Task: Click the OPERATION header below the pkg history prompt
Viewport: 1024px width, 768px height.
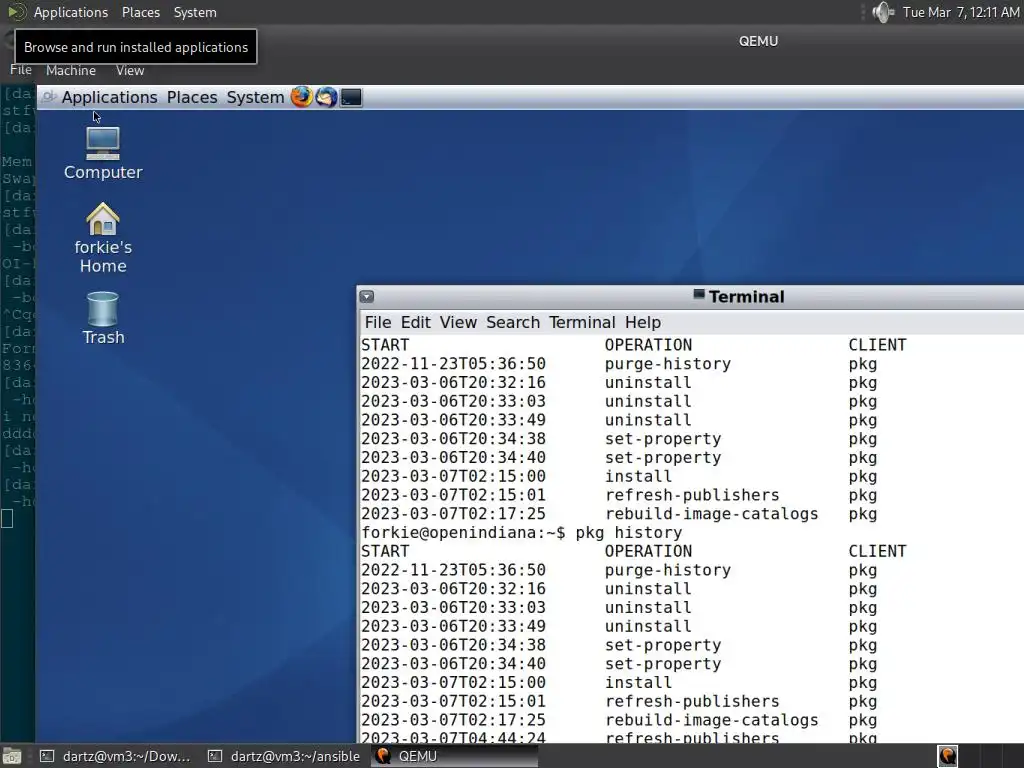Action: coord(648,551)
